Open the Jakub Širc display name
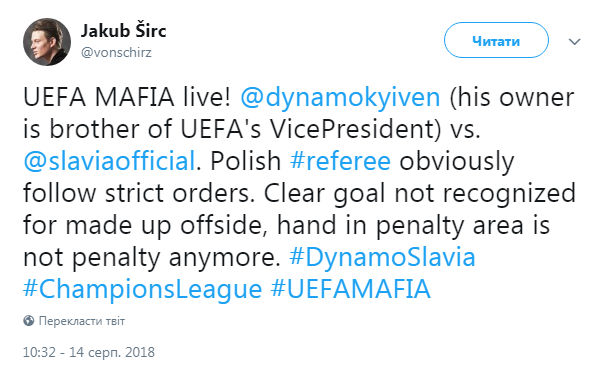The width and height of the screenshot is (615, 368). (x=124, y=31)
